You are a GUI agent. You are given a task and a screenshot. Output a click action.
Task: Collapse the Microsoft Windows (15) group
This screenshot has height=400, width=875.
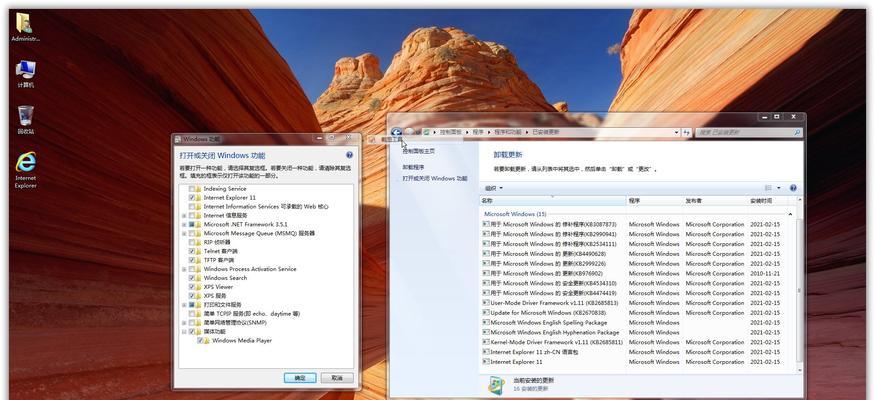click(x=790, y=214)
